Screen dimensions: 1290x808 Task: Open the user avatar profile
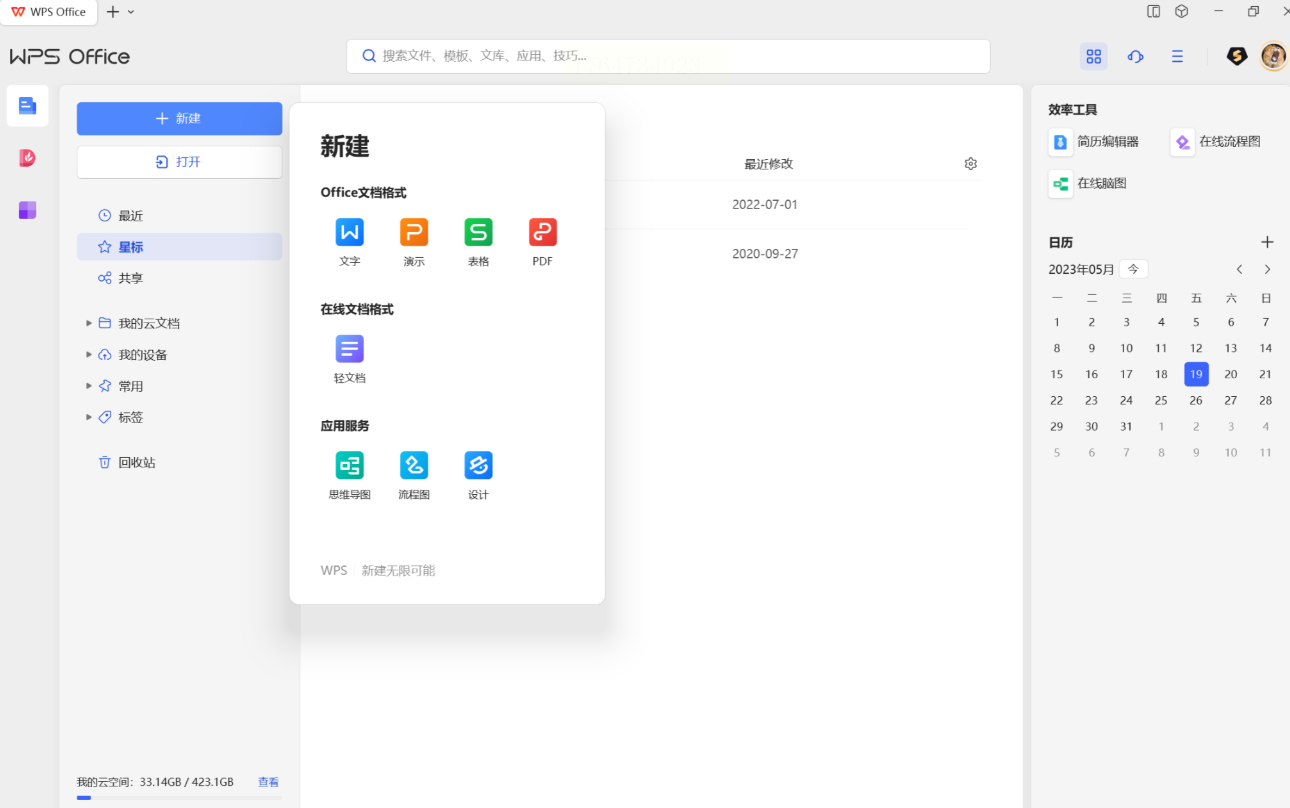(1273, 56)
